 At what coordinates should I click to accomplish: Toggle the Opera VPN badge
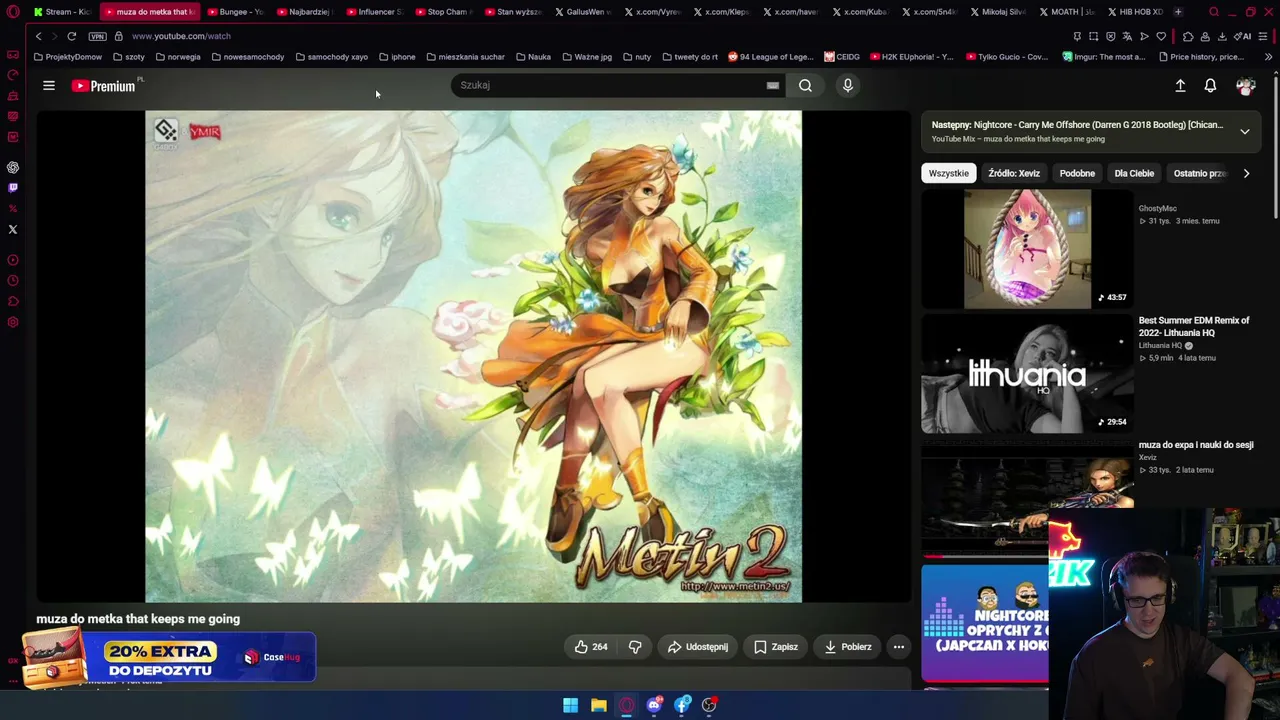coord(97,36)
